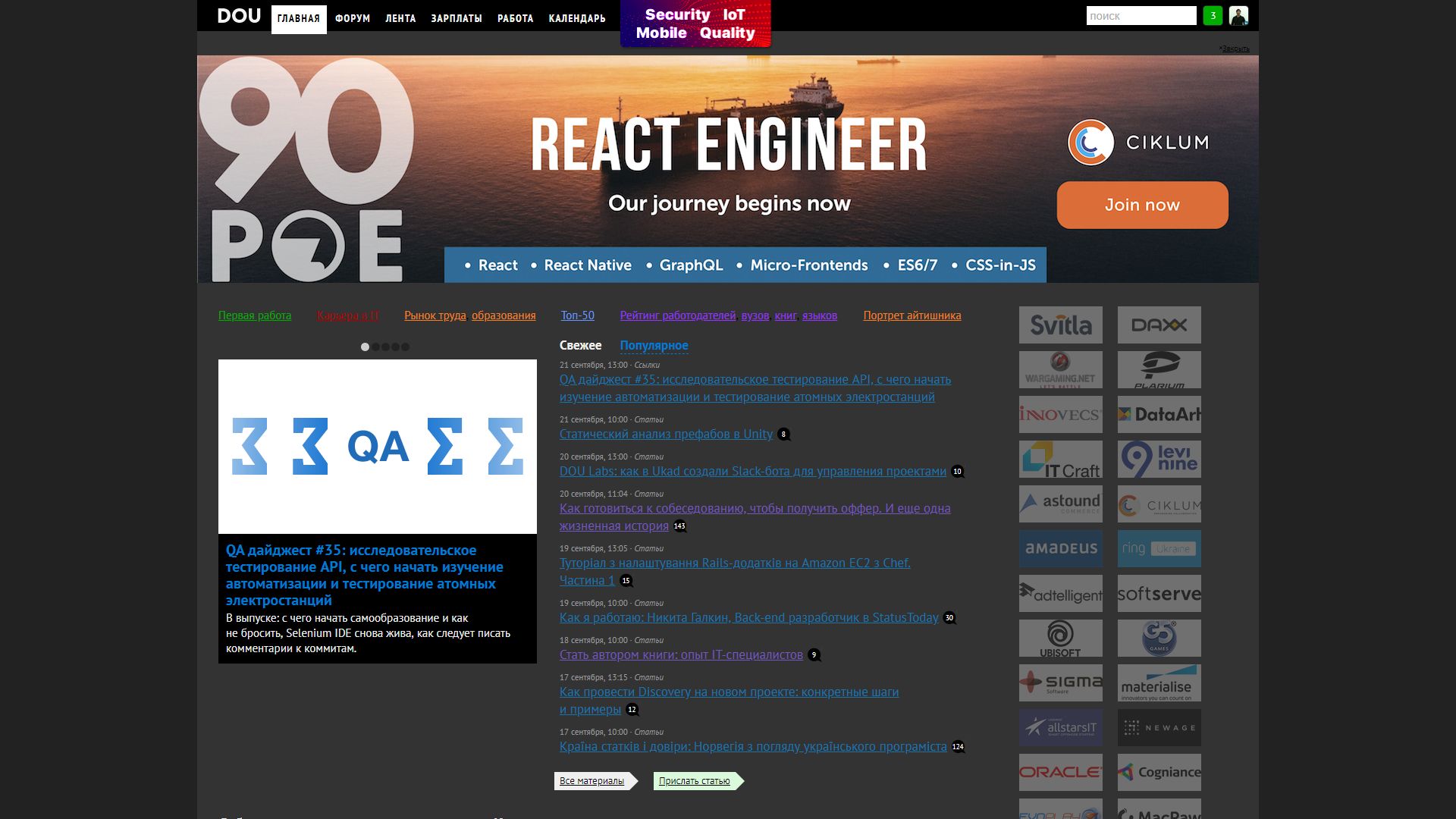Open the Зарплаты menu item
Viewport: 1456px width, 819px height.
coord(456,18)
